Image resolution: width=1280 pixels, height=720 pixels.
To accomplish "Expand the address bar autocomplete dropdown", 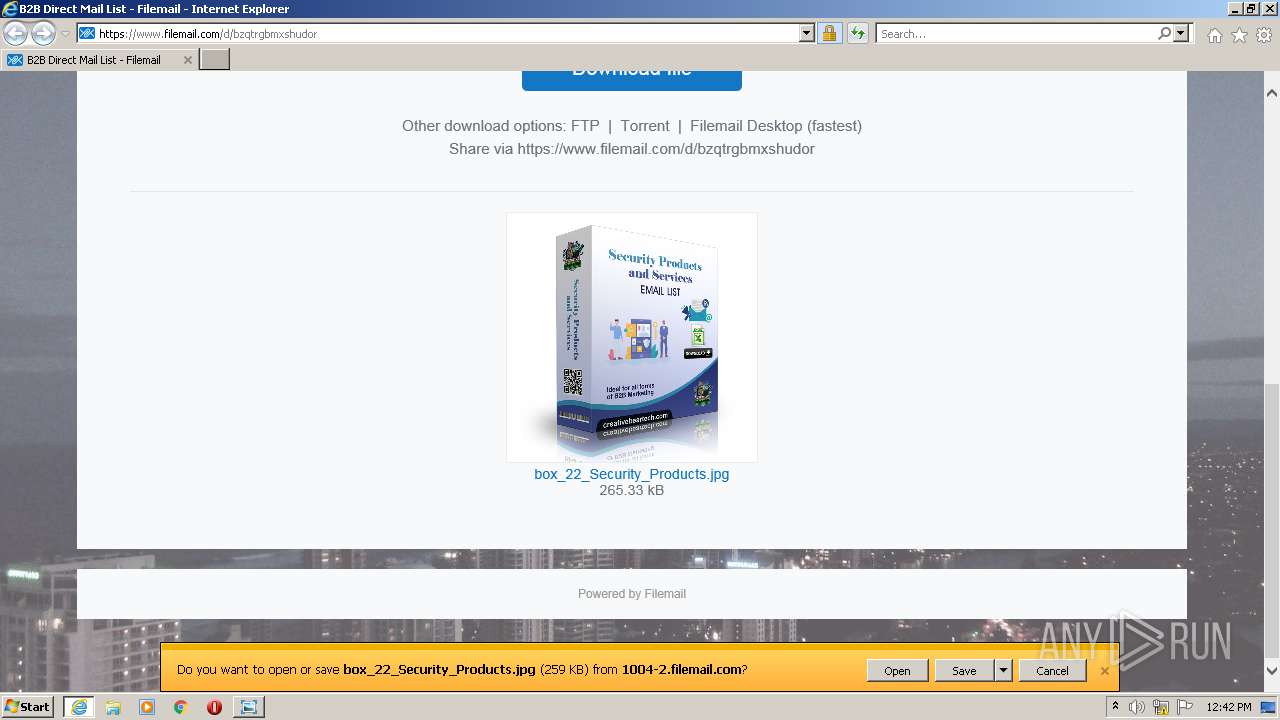I will click(807, 33).
